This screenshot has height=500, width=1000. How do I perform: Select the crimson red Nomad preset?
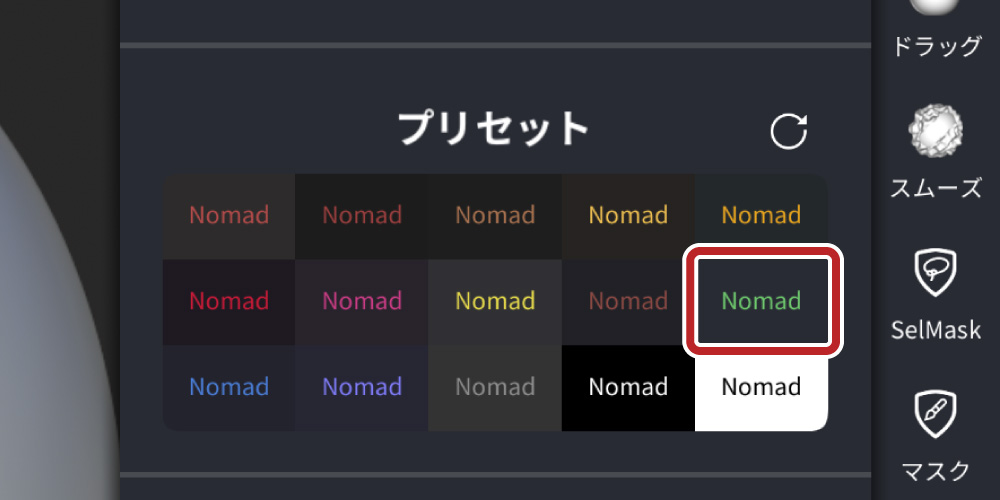pos(229,301)
